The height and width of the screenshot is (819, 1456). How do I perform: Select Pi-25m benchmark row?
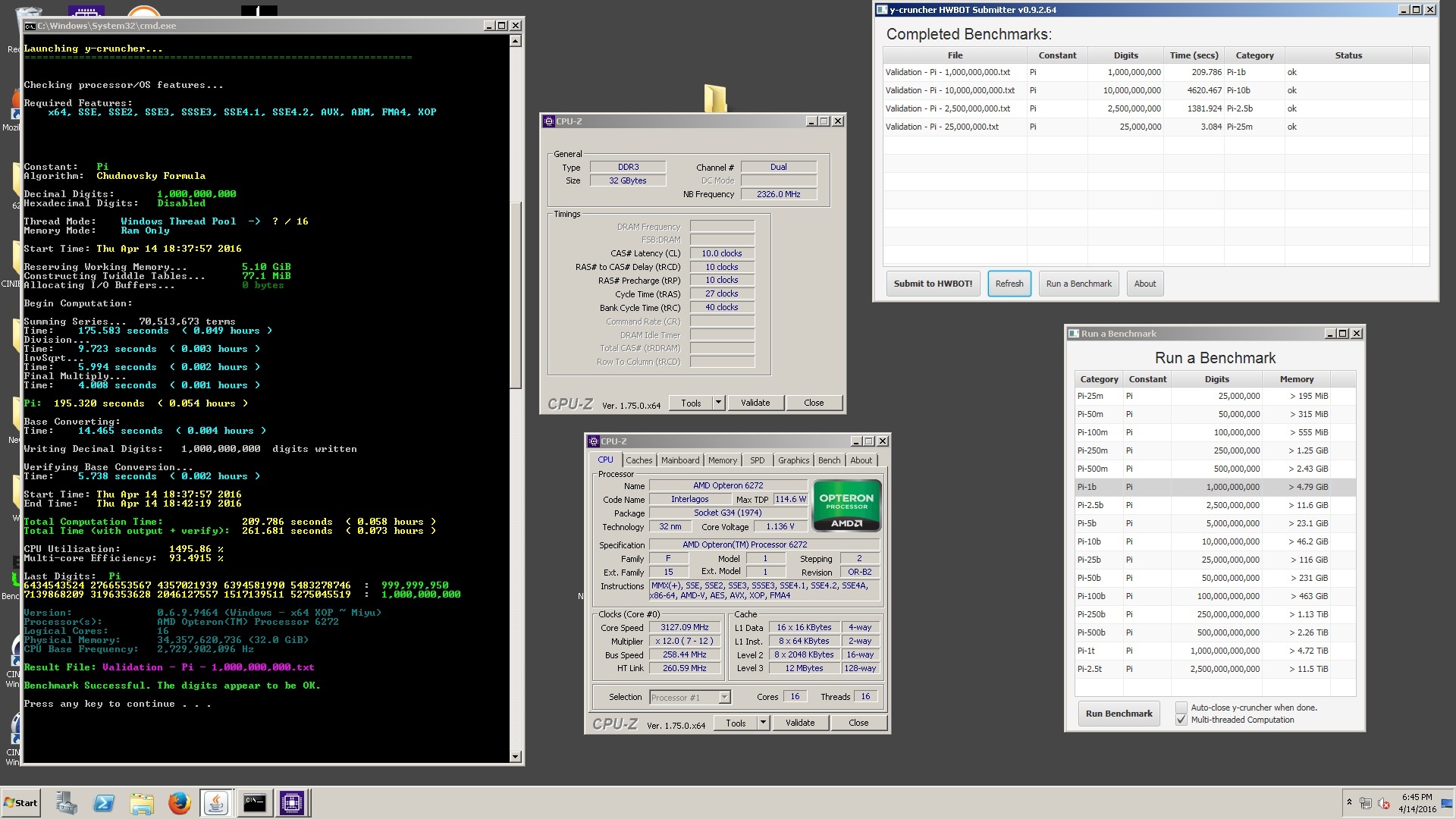[x=1215, y=396]
